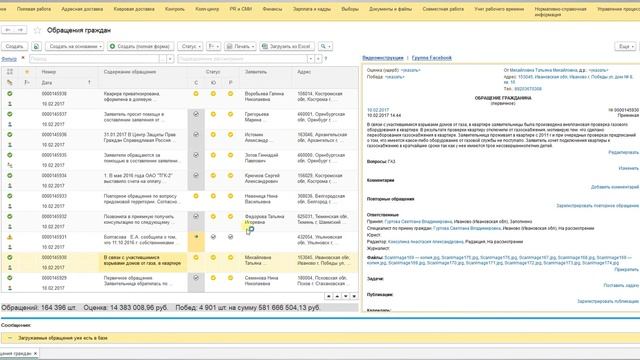Image resolution: width=640 pixels, height=360 pixels.
Task: Open the Еще menu
Action: pyautogui.click(x=625, y=47)
